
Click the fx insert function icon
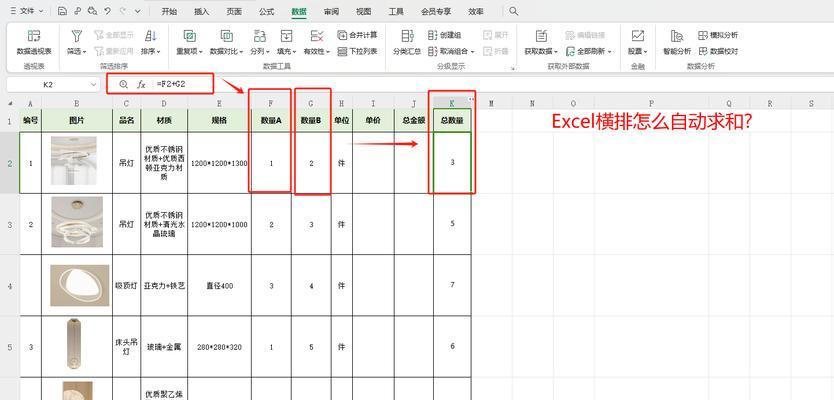pyautogui.click(x=141, y=84)
